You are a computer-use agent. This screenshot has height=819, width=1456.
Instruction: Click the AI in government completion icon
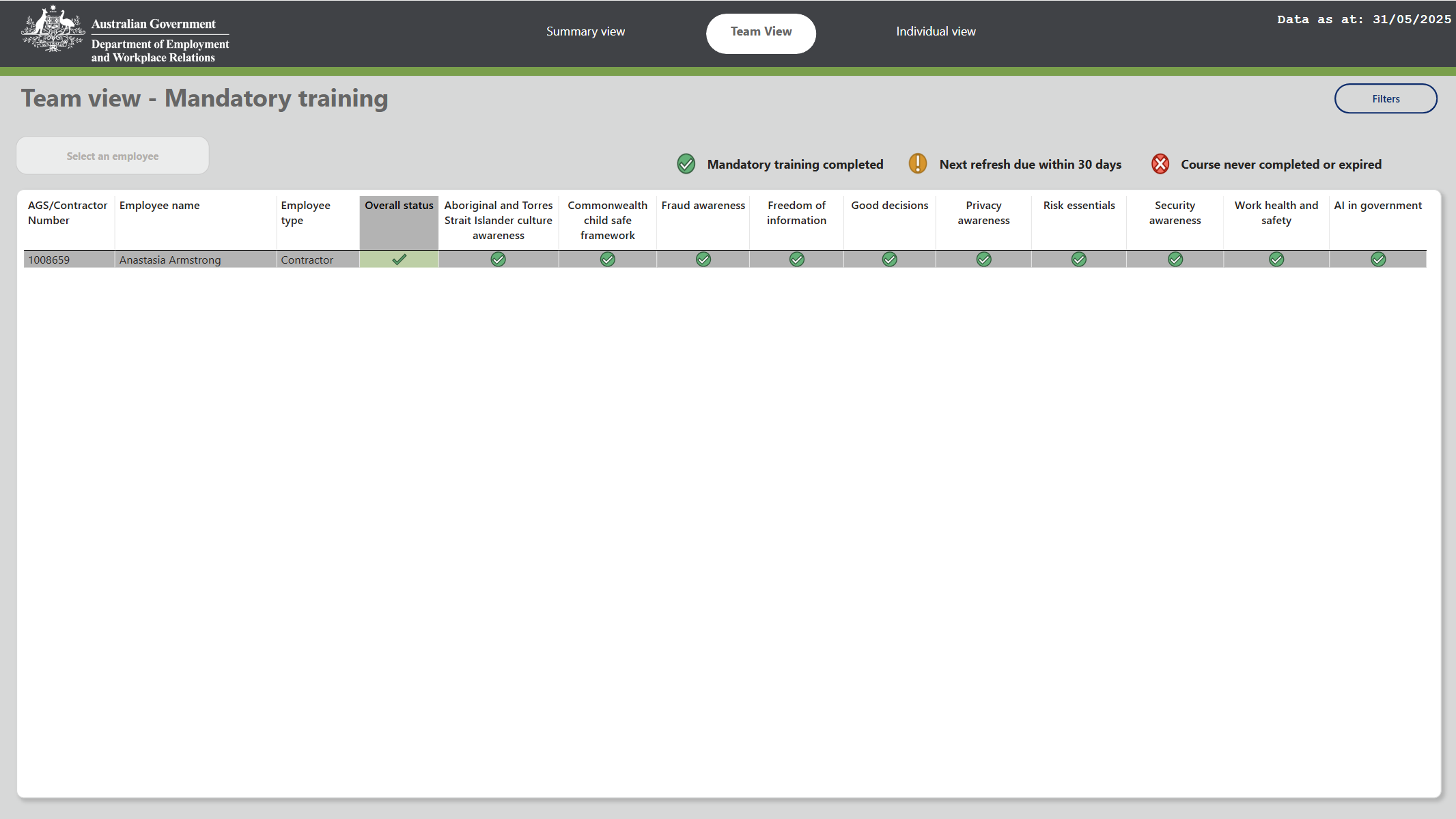pyautogui.click(x=1378, y=260)
